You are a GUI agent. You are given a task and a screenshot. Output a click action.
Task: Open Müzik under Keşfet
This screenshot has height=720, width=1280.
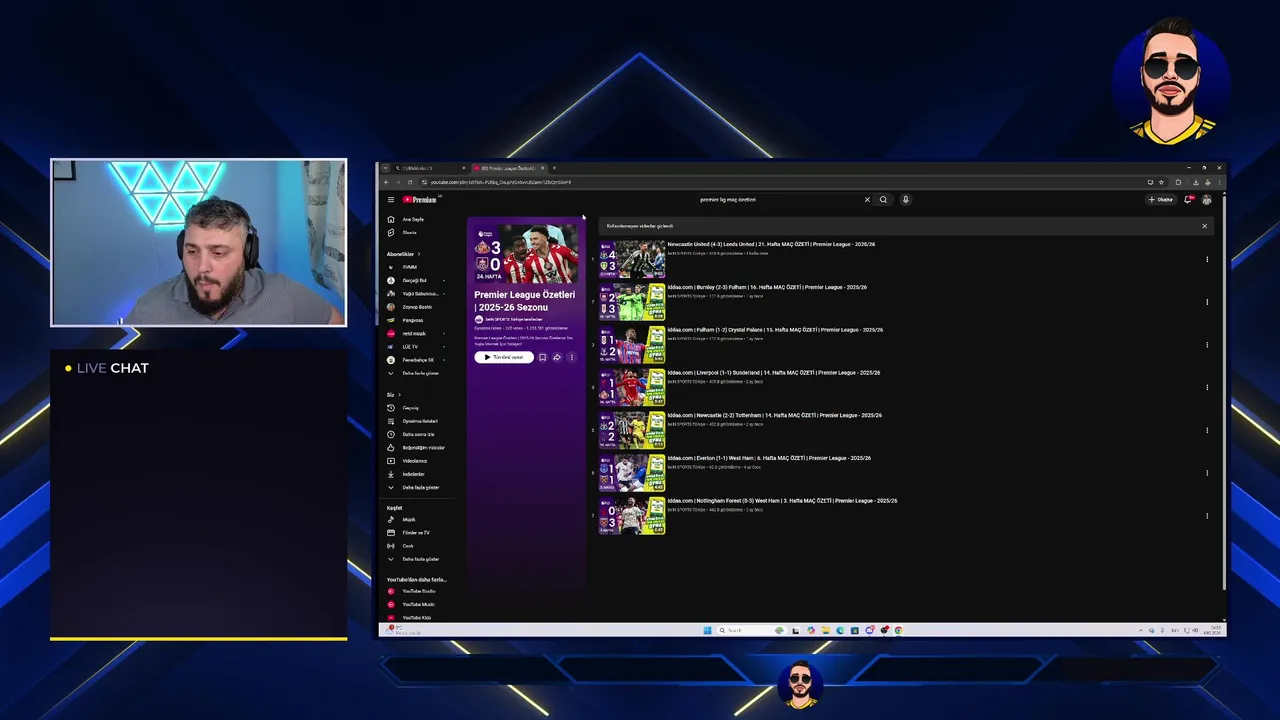coord(404,519)
